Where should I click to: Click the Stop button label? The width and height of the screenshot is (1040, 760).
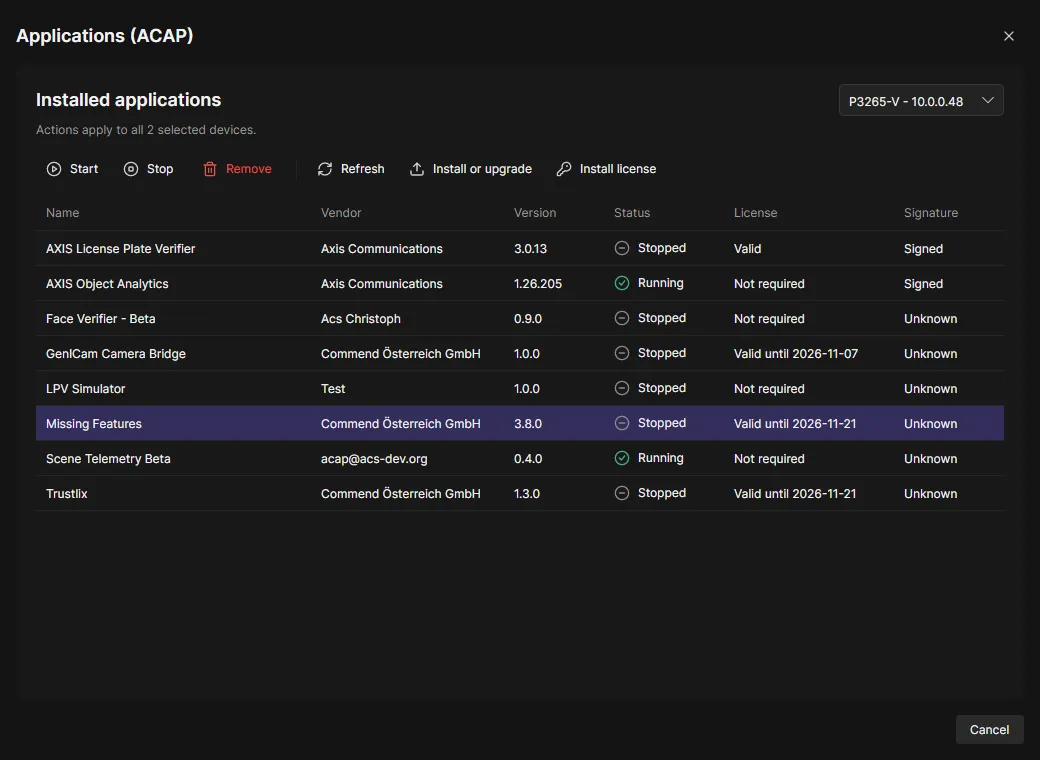tap(160, 169)
